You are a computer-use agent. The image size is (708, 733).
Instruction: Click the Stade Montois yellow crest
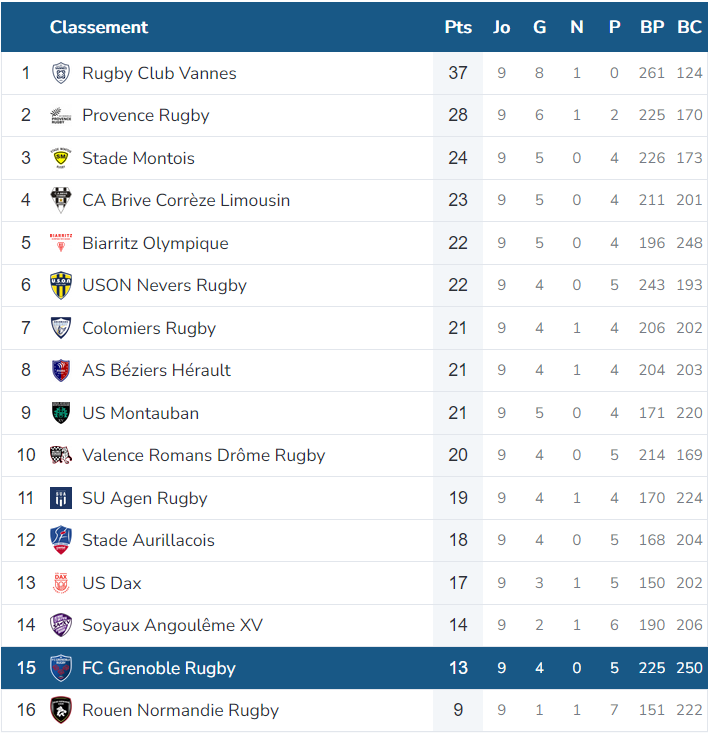(x=61, y=158)
